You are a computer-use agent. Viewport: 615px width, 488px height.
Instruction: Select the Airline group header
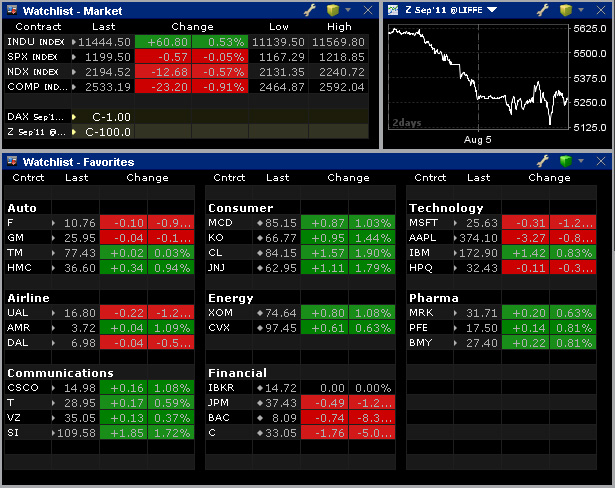click(x=28, y=298)
